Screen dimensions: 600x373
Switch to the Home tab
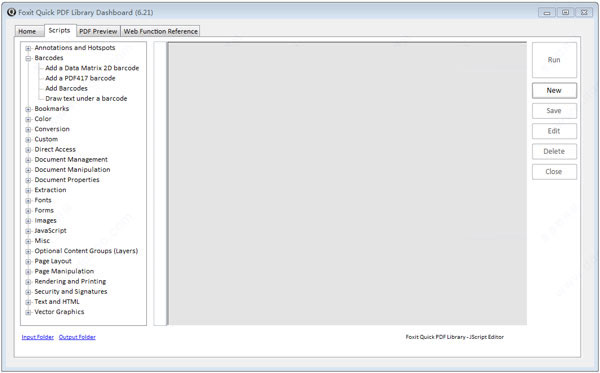(x=28, y=31)
